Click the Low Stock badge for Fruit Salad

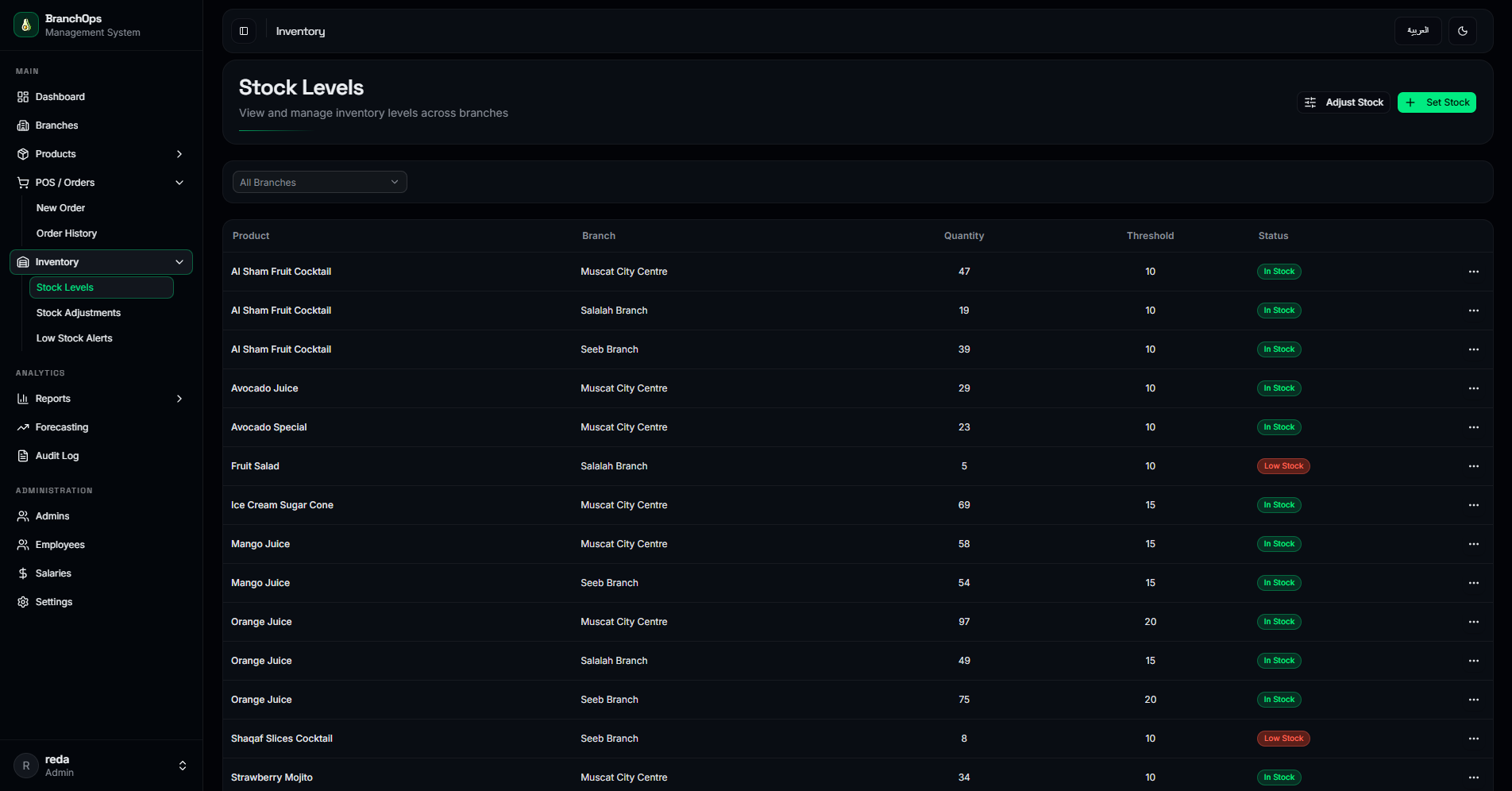click(x=1283, y=466)
